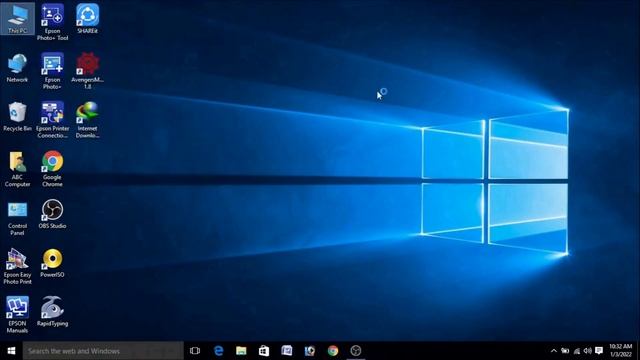The height and width of the screenshot is (360, 640).
Task: Select the ABC Computer user folder
Action: click(x=17, y=169)
